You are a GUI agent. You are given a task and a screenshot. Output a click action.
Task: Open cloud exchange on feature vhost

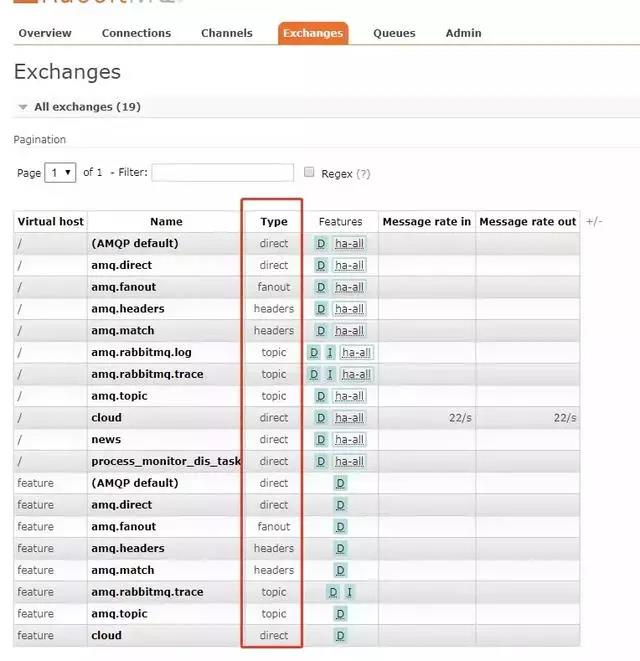click(106, 635)
